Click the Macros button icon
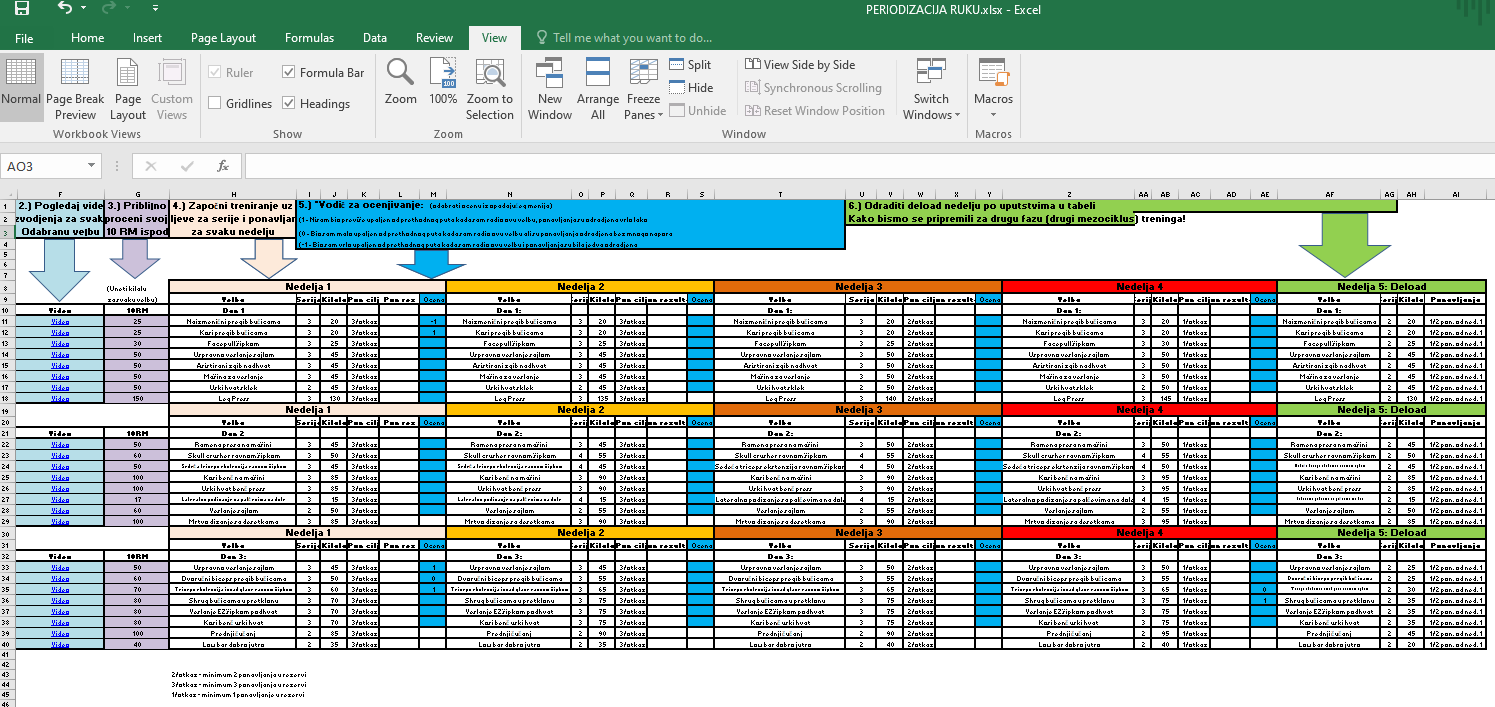Screen dimensions: 1495x707 (x=993, y=74)
